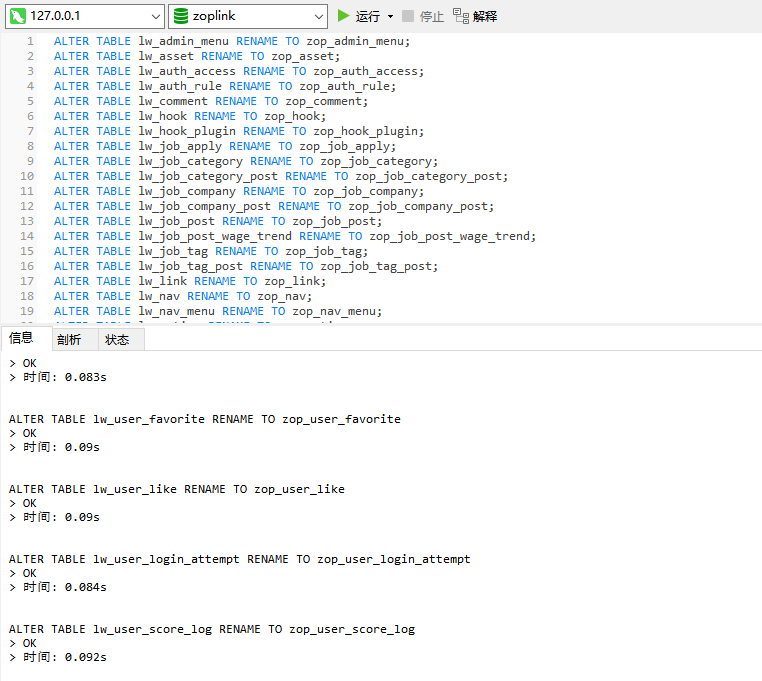762x681 pixels.
Task: Click the 解释 explain text label
Action: click(x=485, y=16)
